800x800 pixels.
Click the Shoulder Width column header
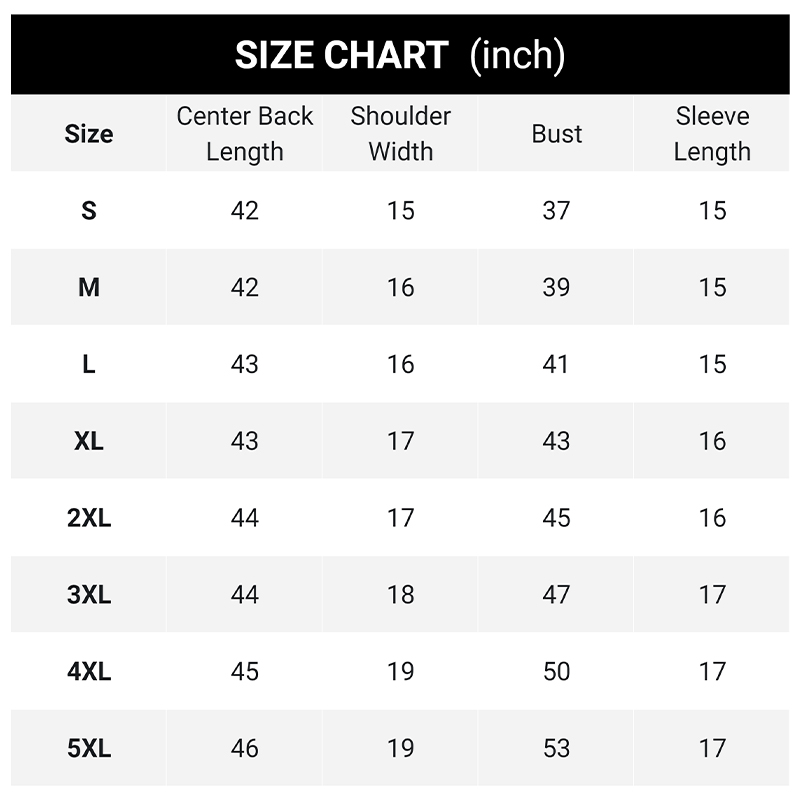click(x=401, y=134)
